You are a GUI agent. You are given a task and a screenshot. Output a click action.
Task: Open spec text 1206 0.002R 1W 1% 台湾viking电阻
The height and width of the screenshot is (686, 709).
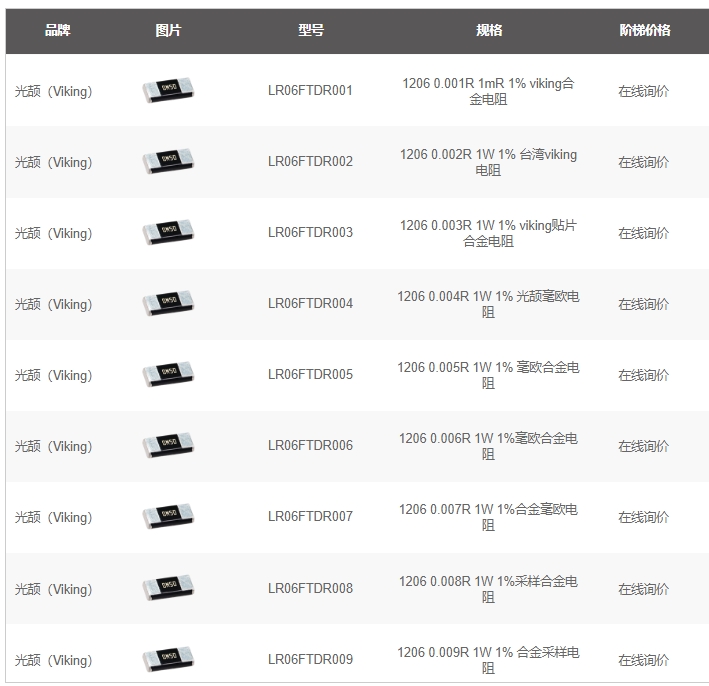[488, 162]
